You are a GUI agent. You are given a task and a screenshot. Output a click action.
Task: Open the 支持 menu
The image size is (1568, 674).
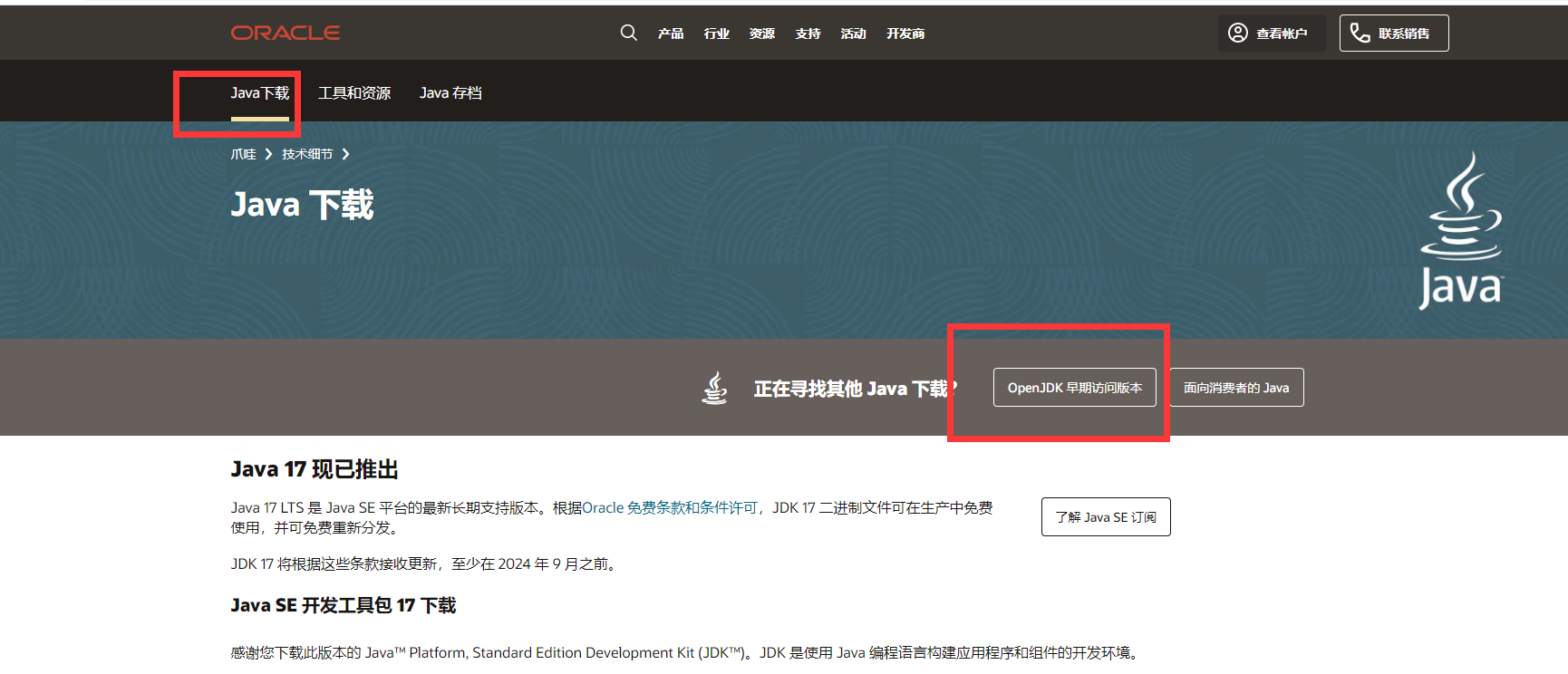coord(808,34)
